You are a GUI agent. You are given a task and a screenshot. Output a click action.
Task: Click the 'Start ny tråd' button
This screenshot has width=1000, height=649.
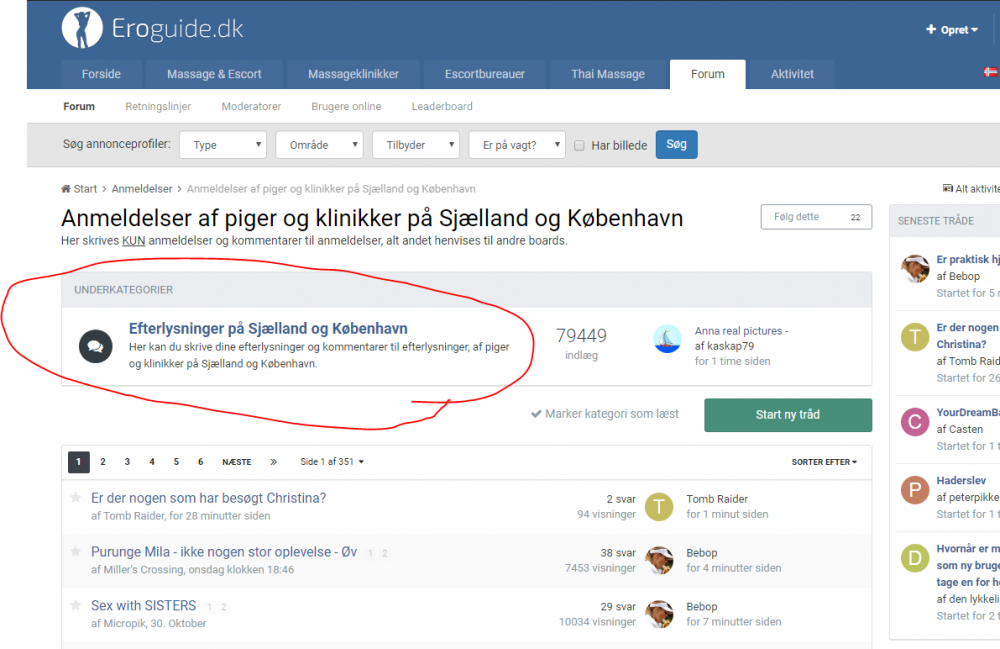point(788,415)
